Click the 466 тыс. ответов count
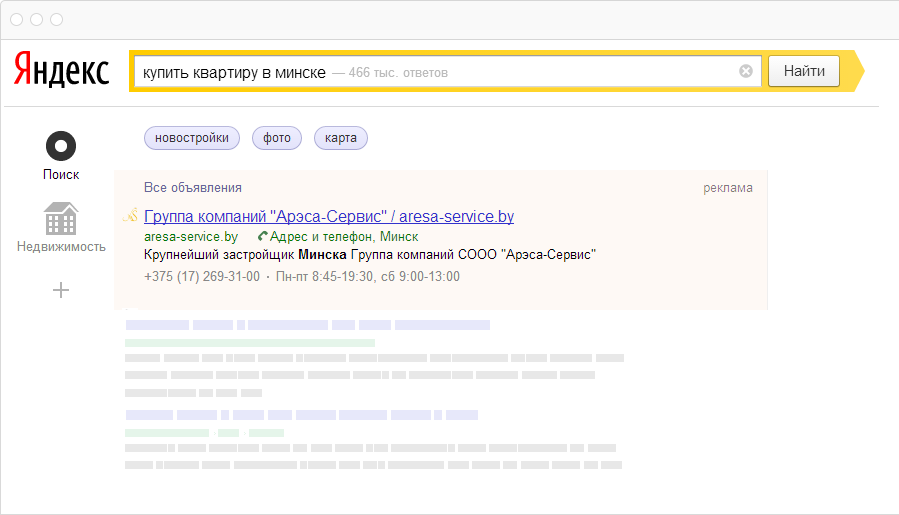Viewport: 899px width, 515px height. pyautogui.click(x=398, y=73)
